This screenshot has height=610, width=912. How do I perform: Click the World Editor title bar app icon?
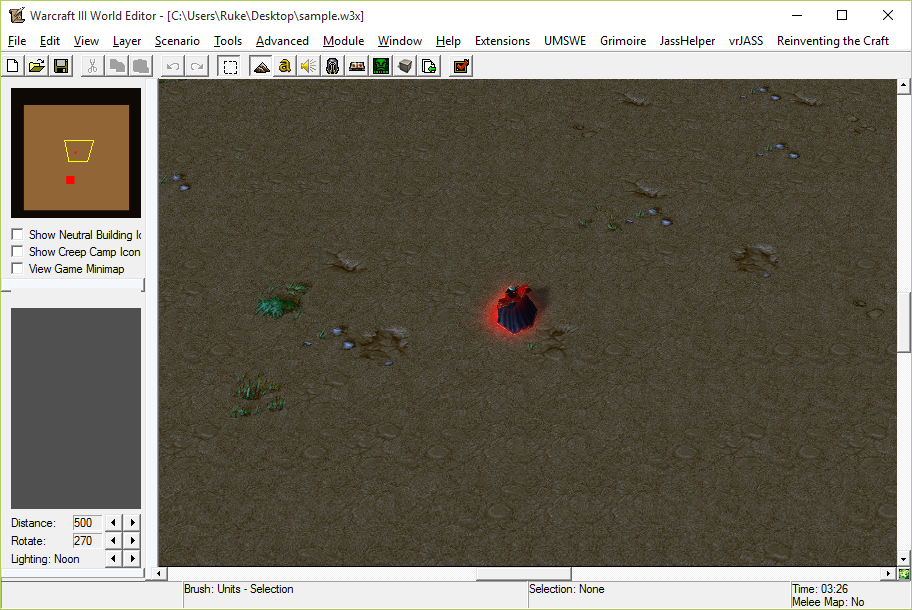coord(17,15)
